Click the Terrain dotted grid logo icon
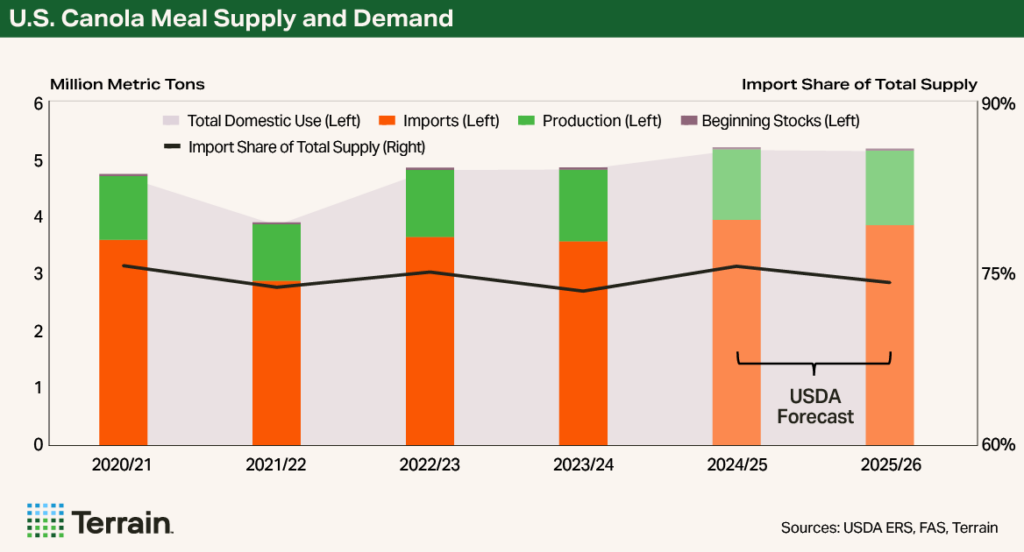 tap(45, 520)
